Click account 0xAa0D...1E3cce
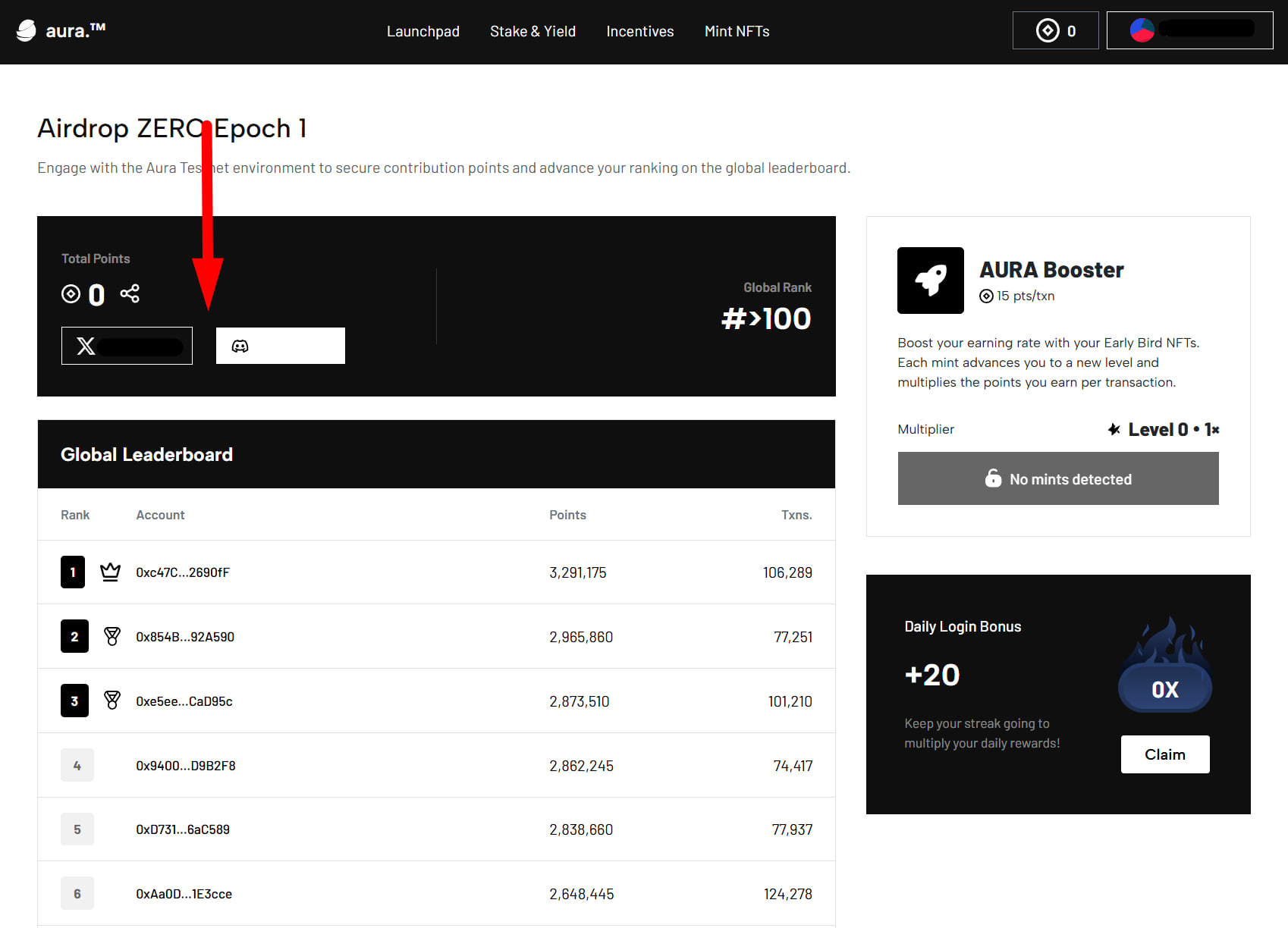The height and width of the screenshot is (928, 1288). (x=184, y=894)
